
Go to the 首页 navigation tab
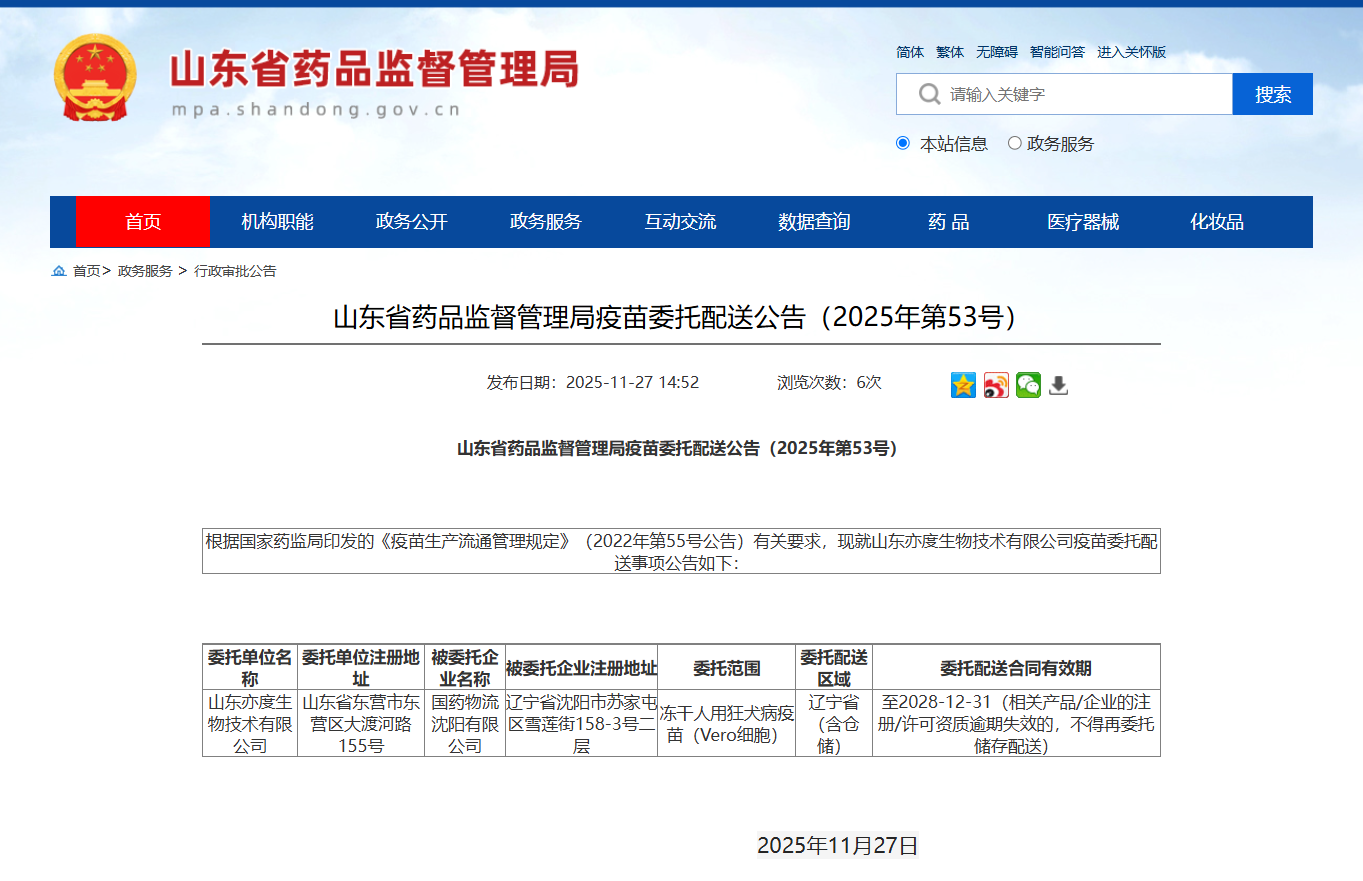pos(142,222)
